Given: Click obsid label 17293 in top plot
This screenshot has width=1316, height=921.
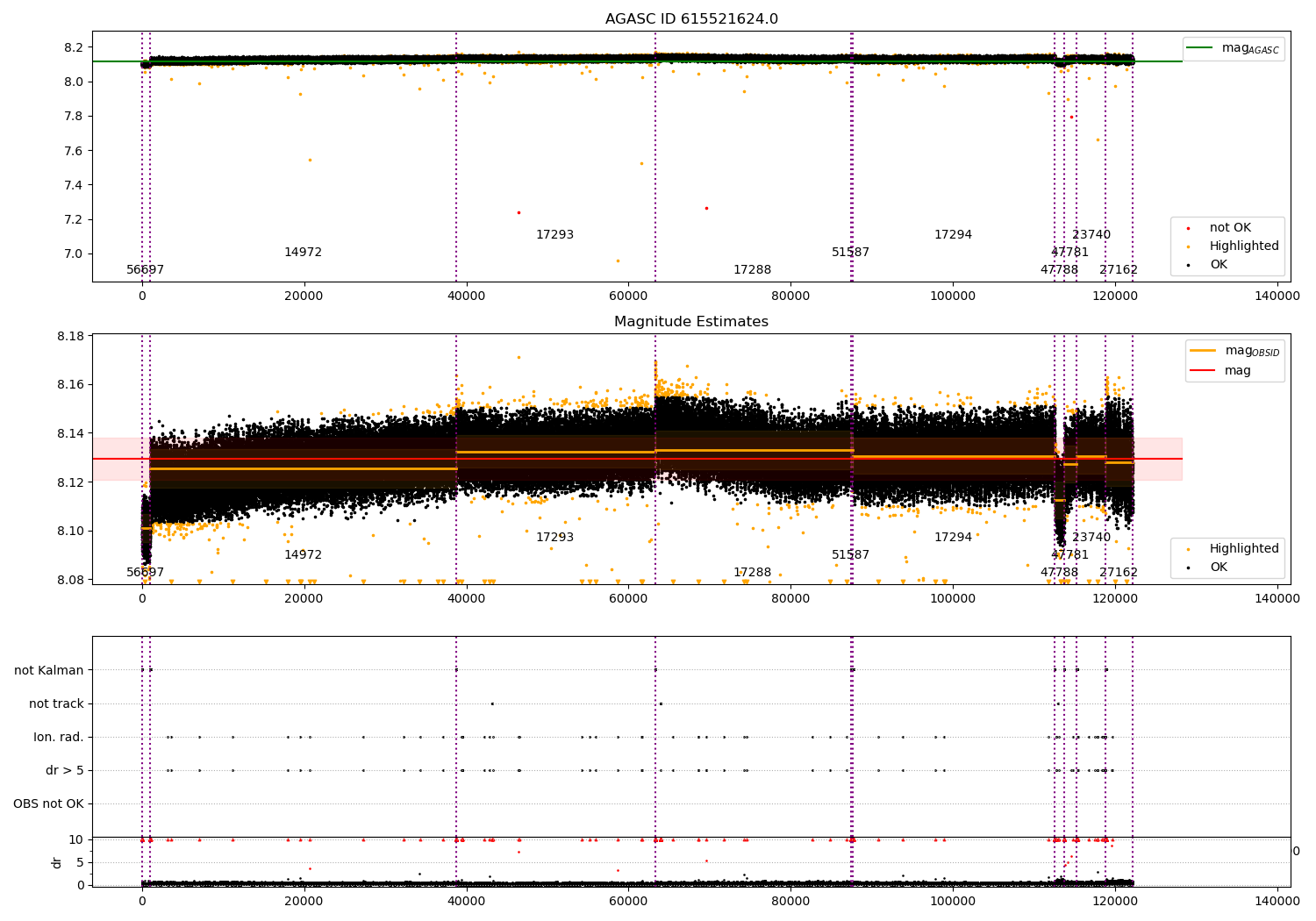Looking at the screenshot, I should tap(554, 235).
